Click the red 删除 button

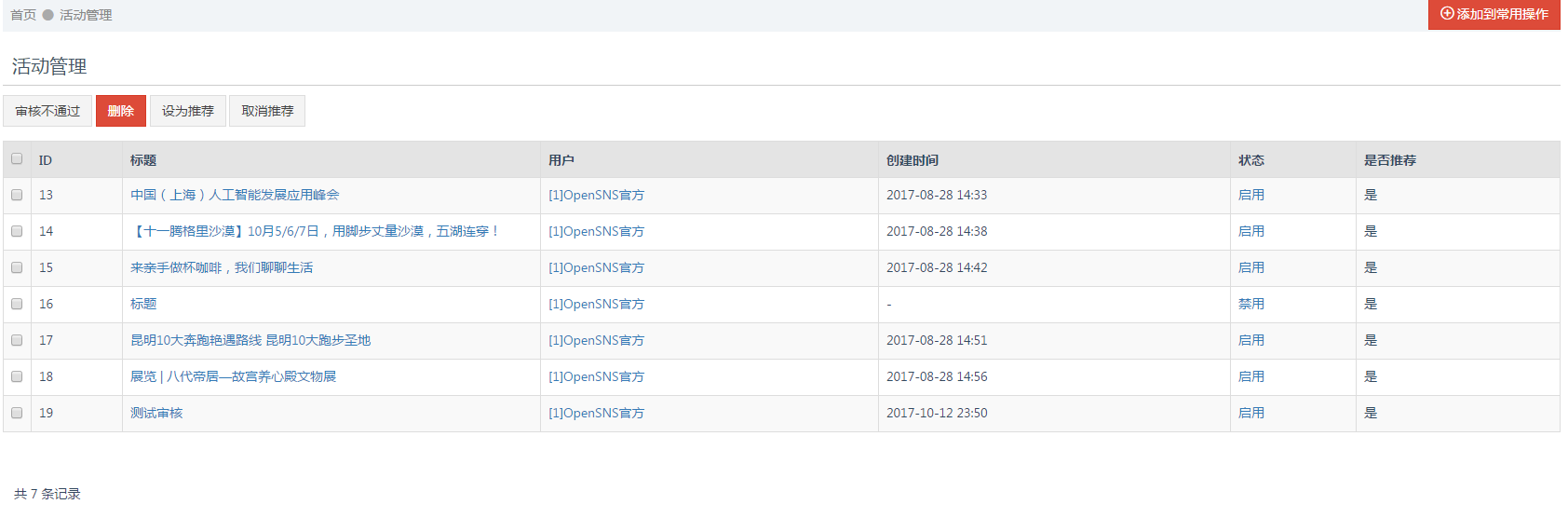pyautogui.click(x=121, y=111)
